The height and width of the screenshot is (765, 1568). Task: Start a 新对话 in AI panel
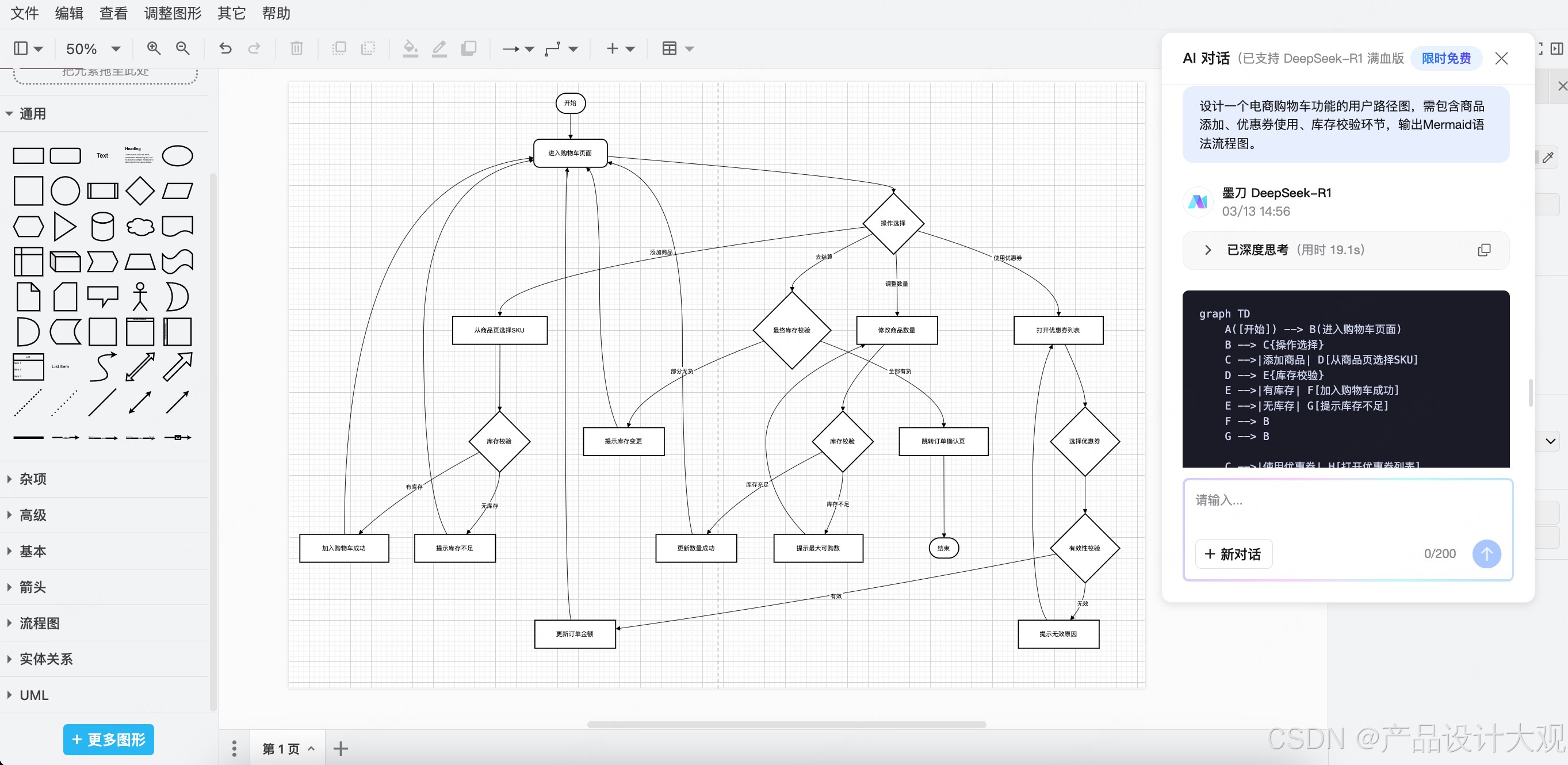(1233, 554)
